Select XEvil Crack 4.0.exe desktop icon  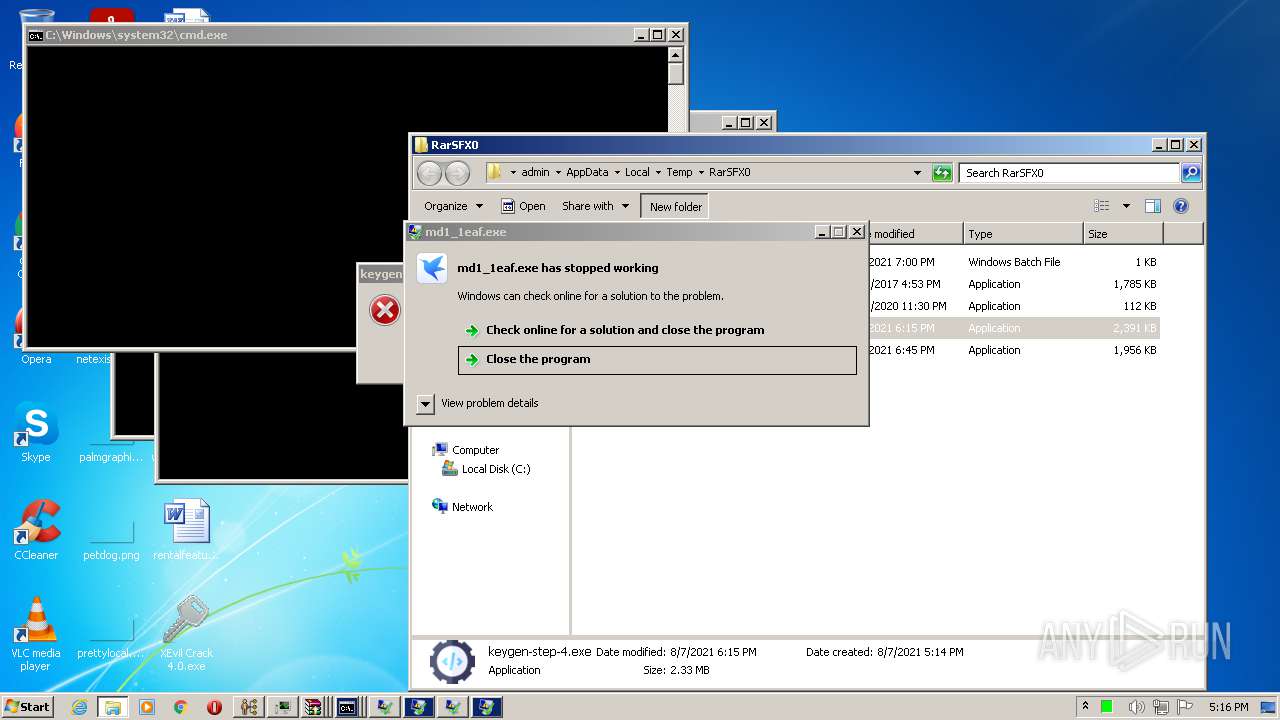(x=186, y=634)
